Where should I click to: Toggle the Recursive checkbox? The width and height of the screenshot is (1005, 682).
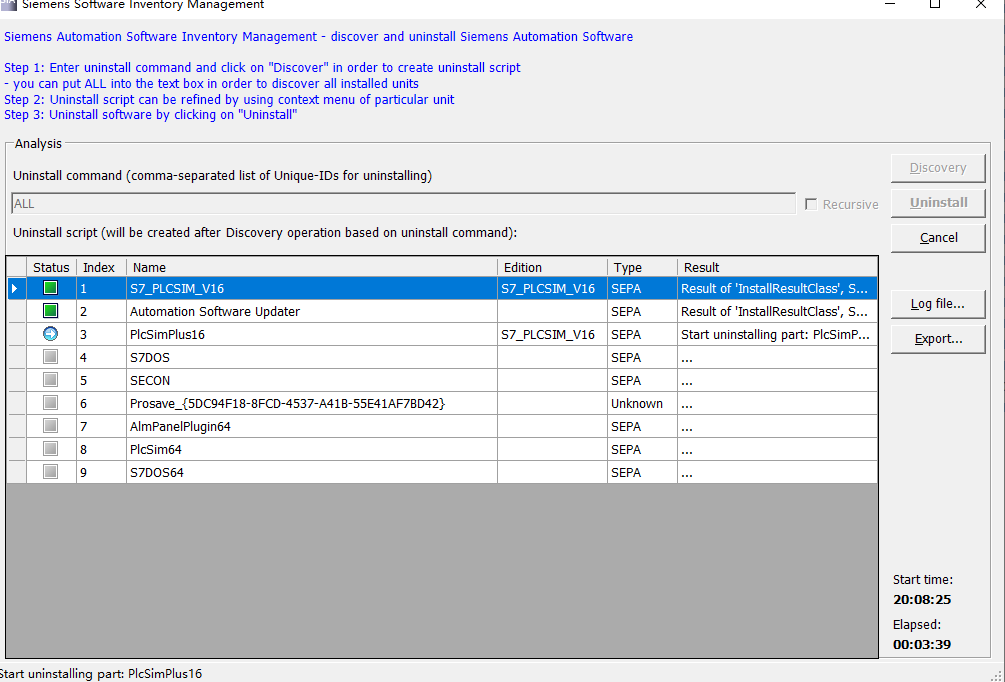pos(811,204)
